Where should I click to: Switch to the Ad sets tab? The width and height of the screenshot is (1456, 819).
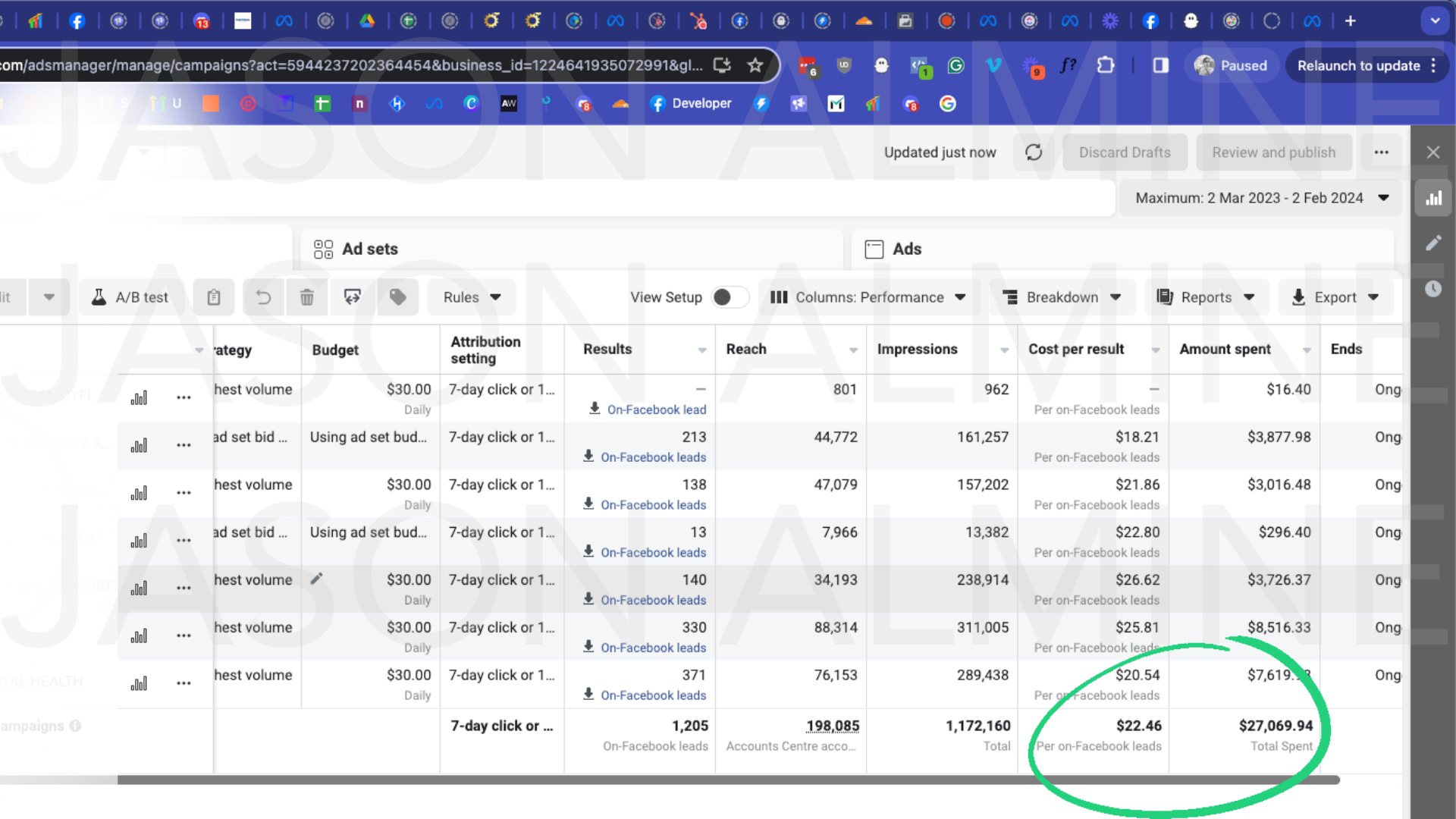369,249
